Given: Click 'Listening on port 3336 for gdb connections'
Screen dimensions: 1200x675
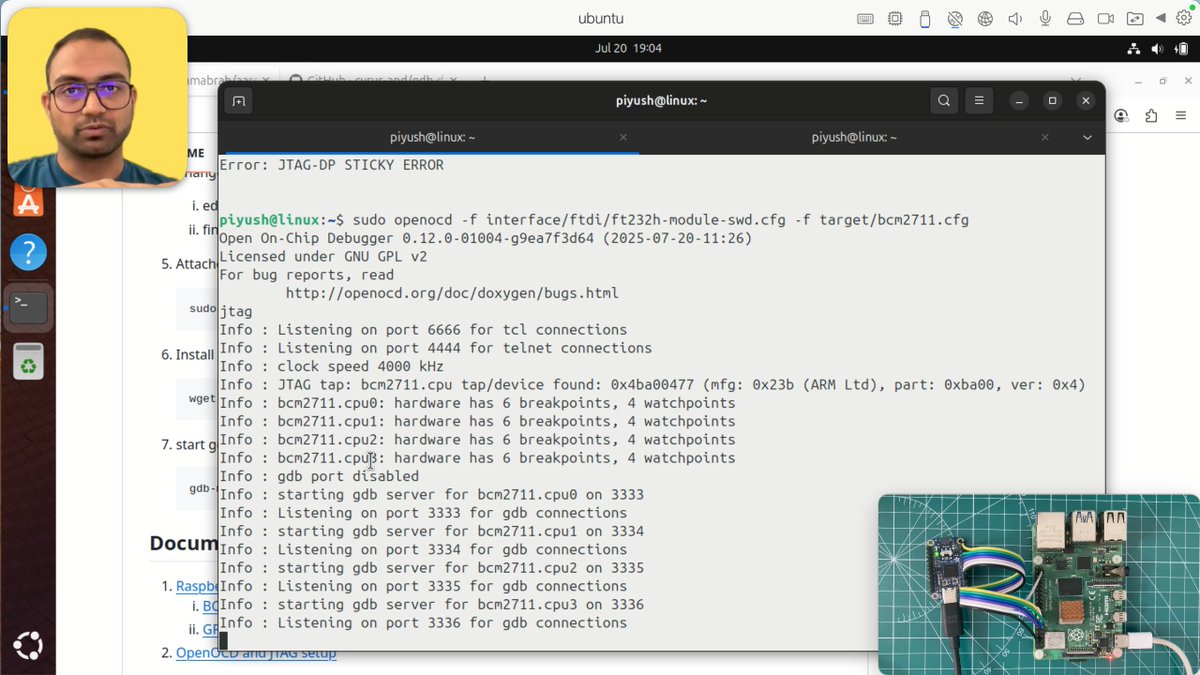Looking at the screenshot, I should tap(423, 623).
